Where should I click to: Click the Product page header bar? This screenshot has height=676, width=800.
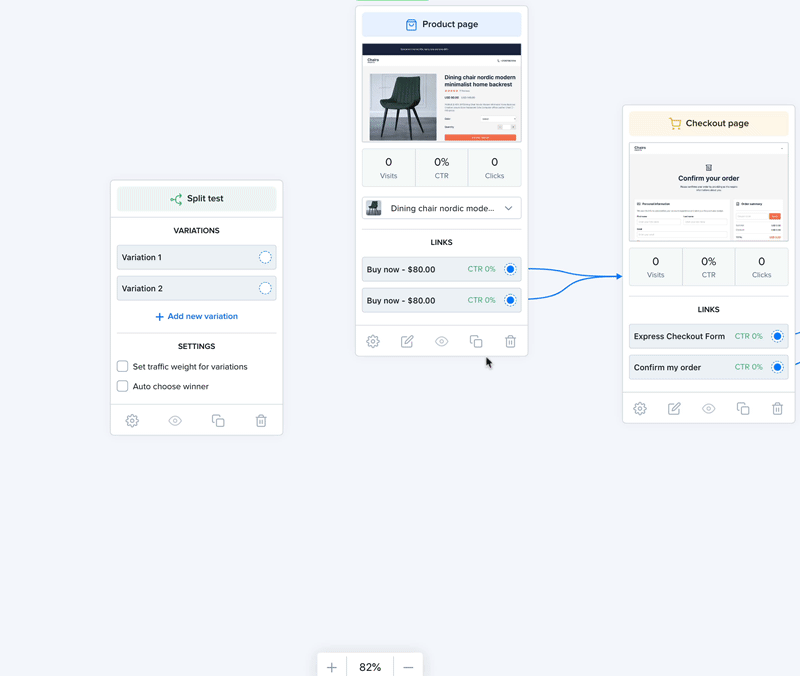pos(441,24)
